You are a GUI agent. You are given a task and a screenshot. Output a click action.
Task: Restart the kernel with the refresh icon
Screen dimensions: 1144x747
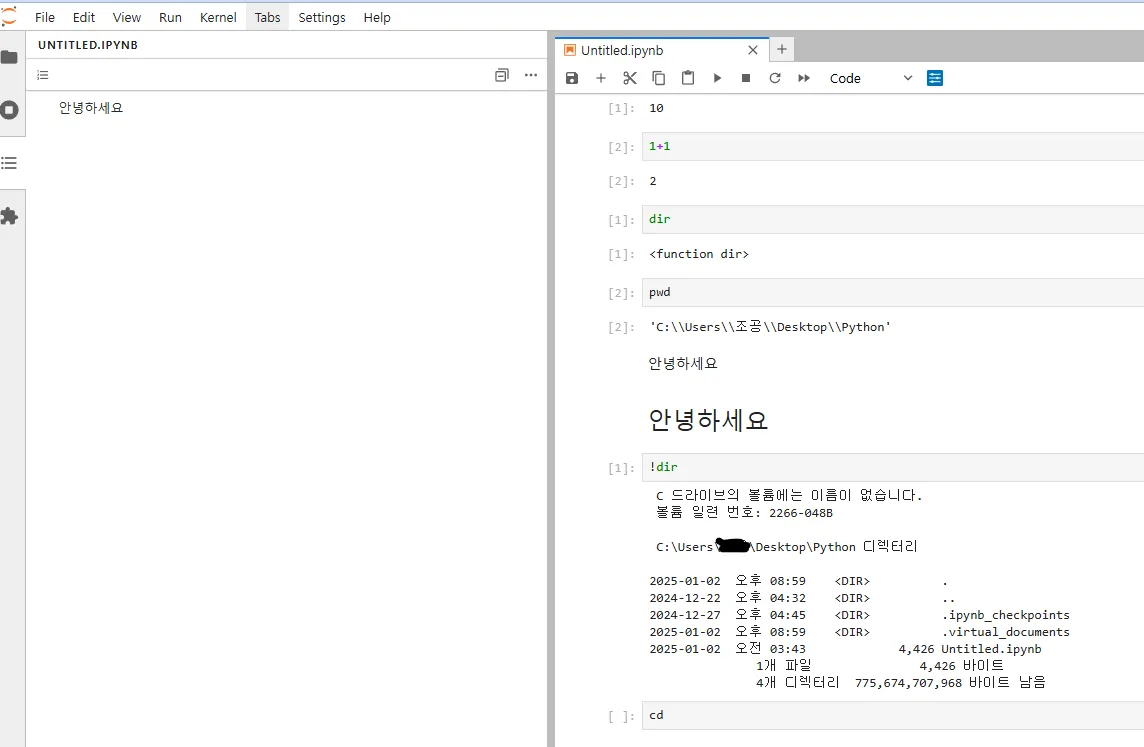point(775,78)
